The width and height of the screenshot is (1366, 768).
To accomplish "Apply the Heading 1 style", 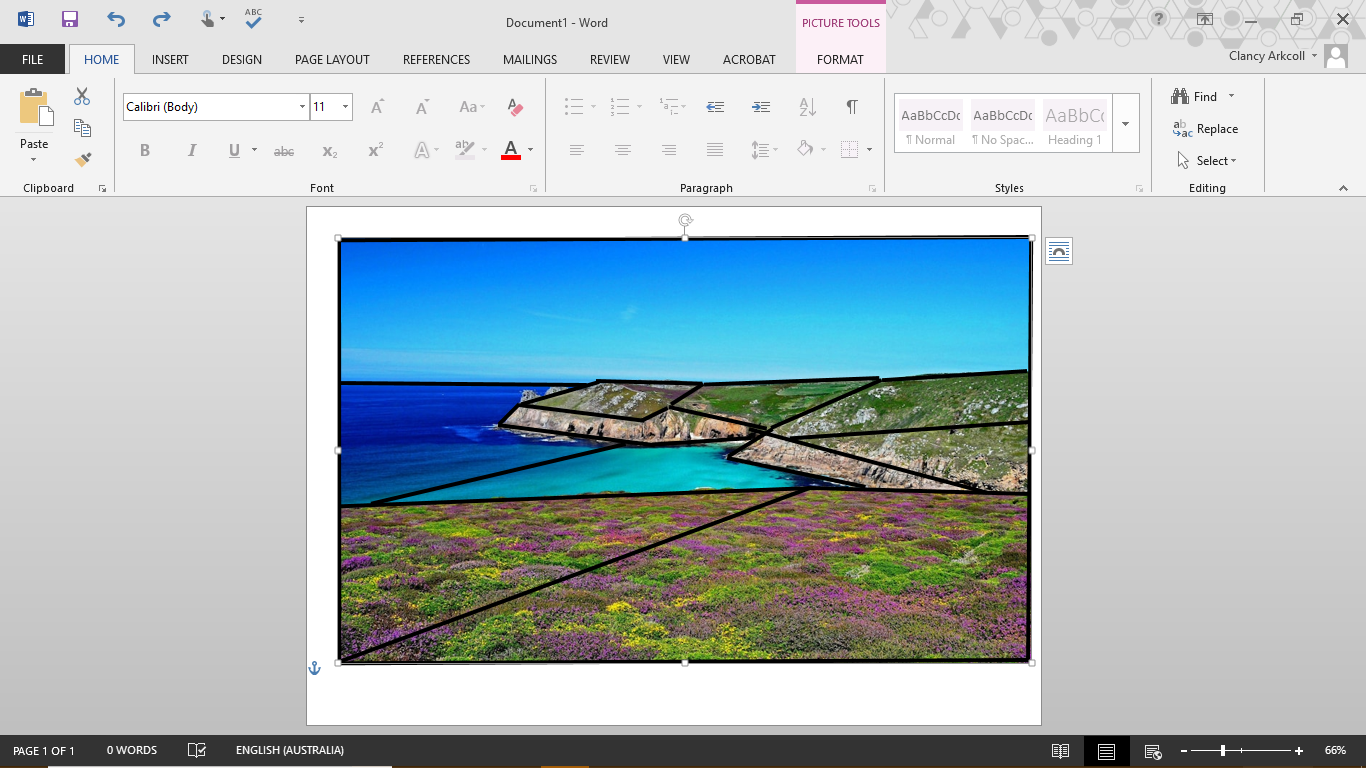I will [x=1074, y=124].
